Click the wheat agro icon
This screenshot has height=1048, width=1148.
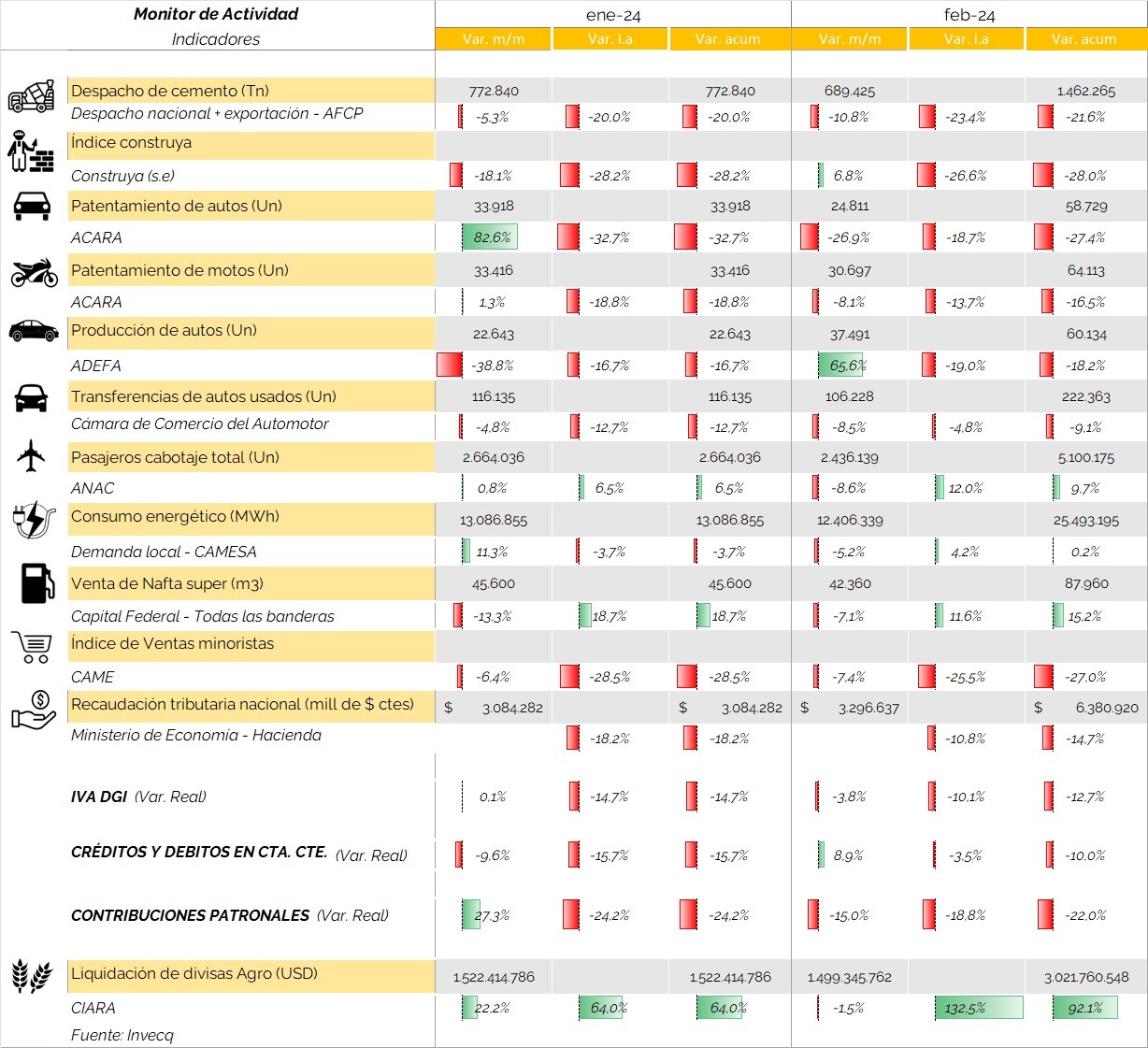32,975
